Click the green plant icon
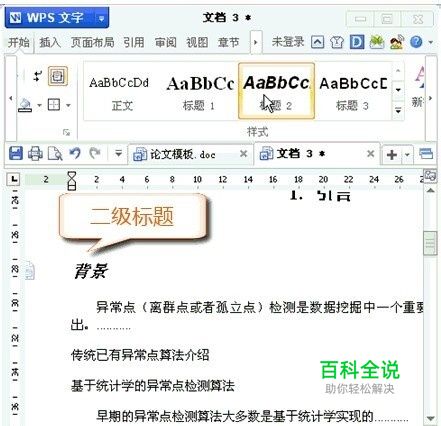The width and height of the screenshot is (441, 426). (377, 42)
